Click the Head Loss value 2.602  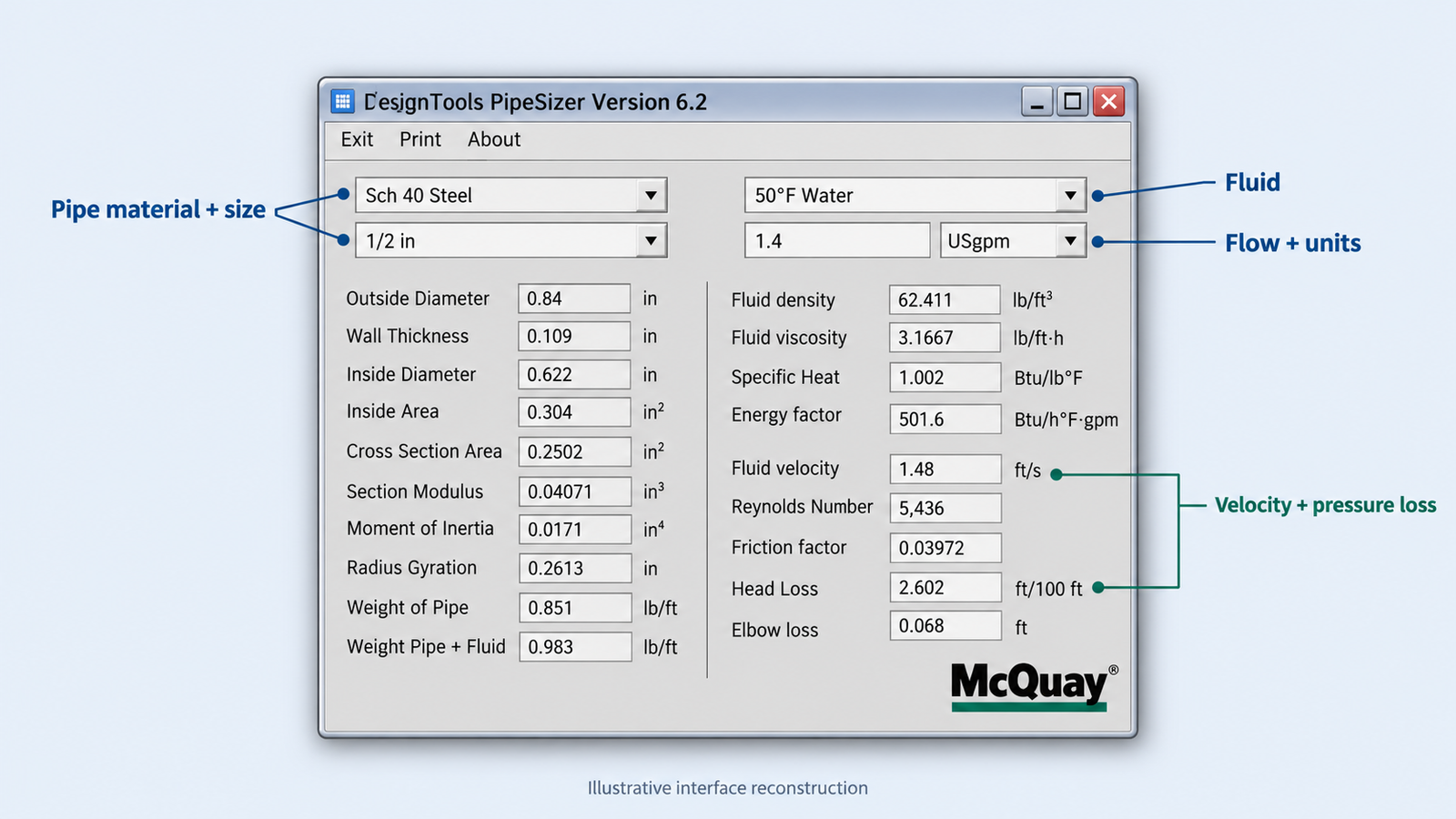(945, 587)
